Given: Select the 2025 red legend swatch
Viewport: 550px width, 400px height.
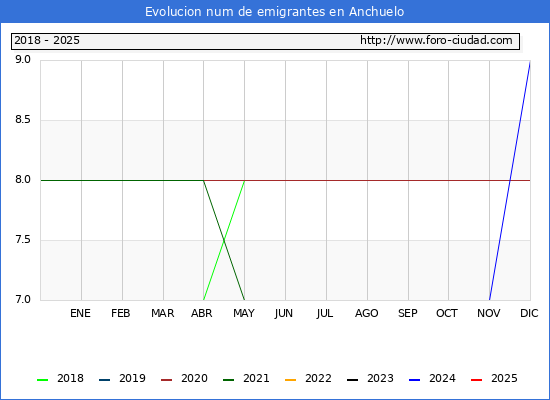Looking at the screenshot, I should click(476, 380).
